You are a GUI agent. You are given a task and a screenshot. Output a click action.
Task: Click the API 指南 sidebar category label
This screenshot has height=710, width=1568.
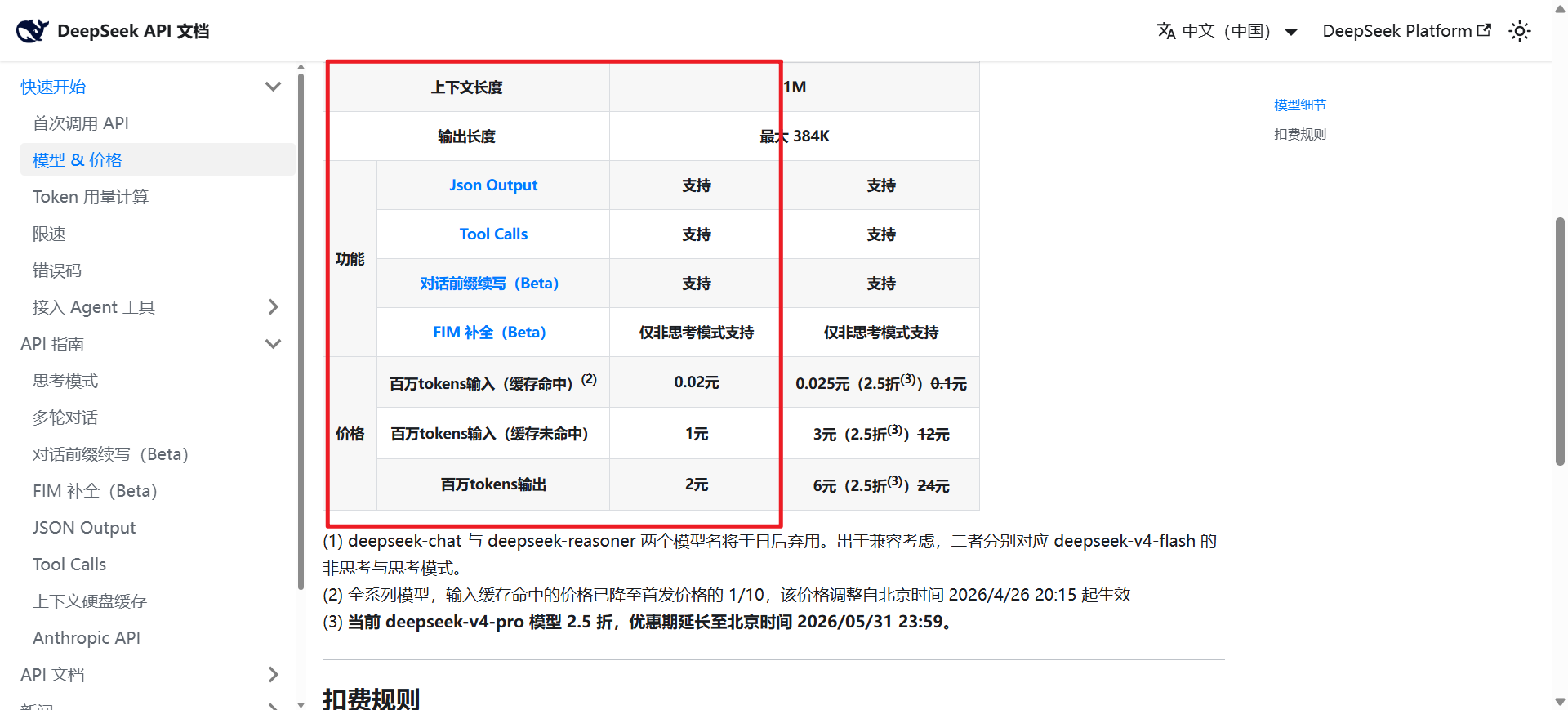[52, 344]
